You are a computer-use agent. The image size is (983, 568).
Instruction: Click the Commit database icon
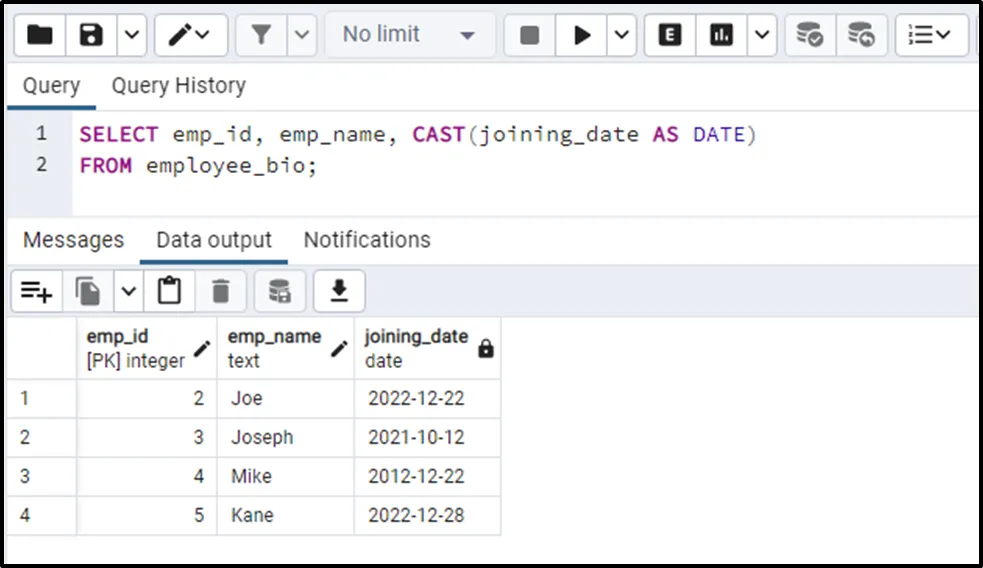click(x=810, y=35)
